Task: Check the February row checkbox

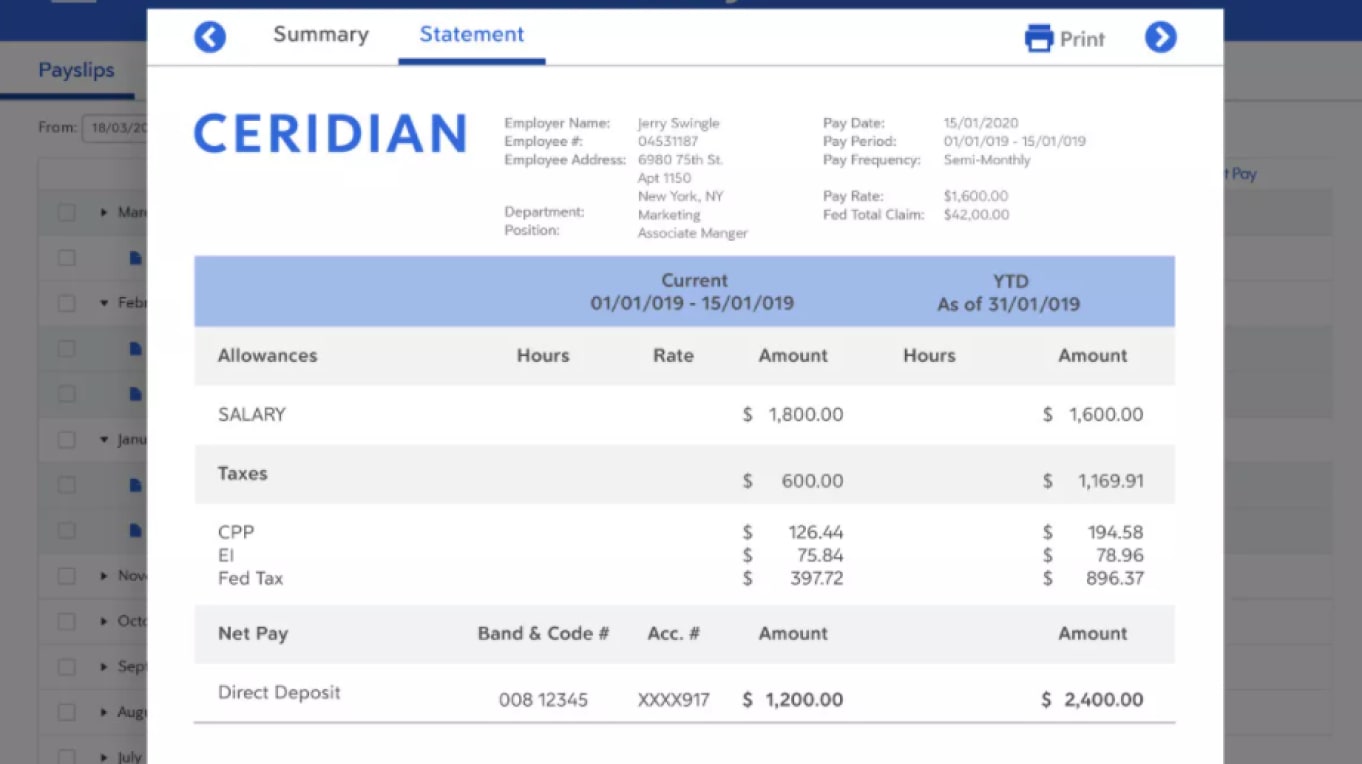Action: tap(66, 303)
